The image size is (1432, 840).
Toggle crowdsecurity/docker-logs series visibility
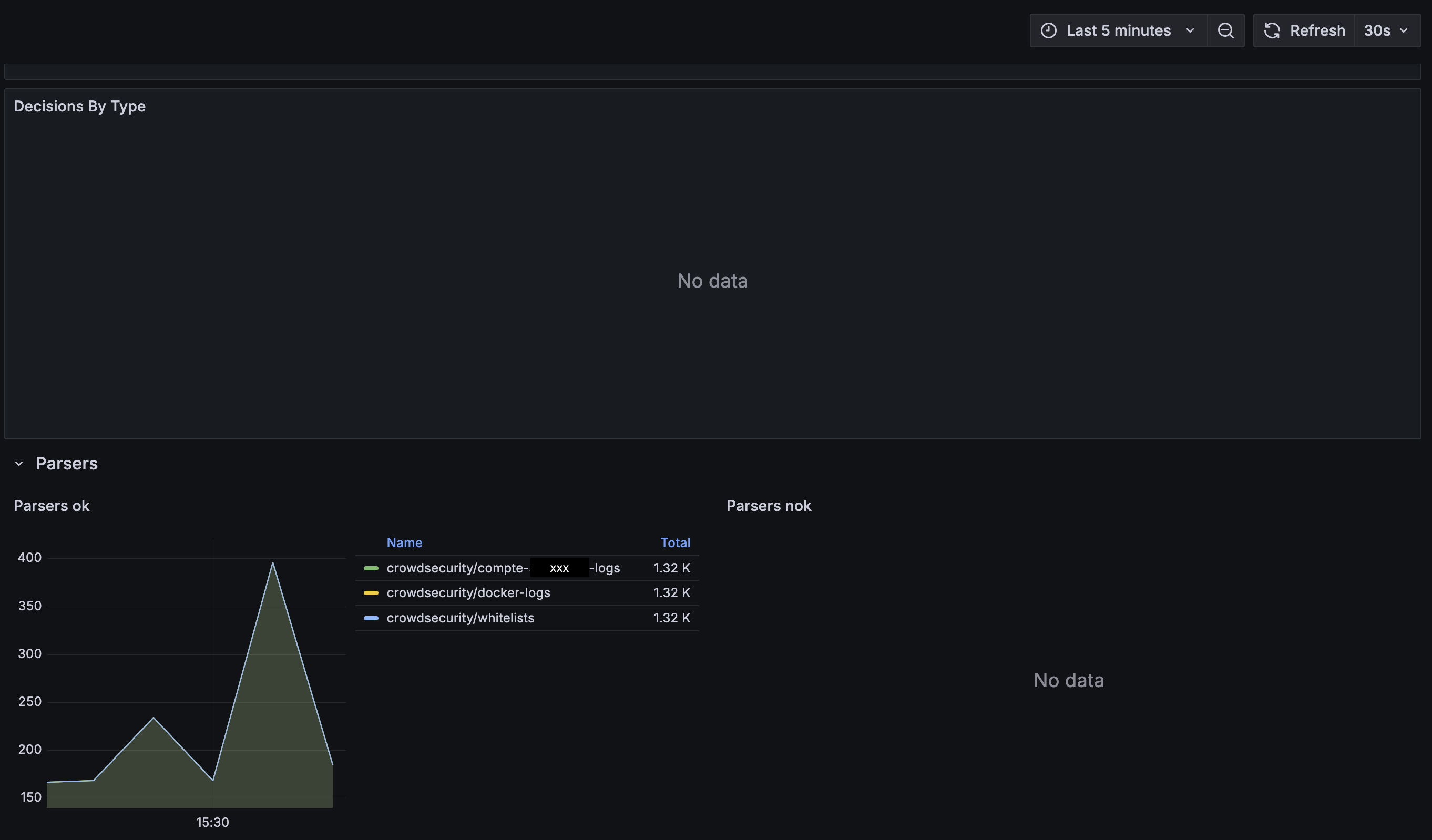tap(468, 593)
